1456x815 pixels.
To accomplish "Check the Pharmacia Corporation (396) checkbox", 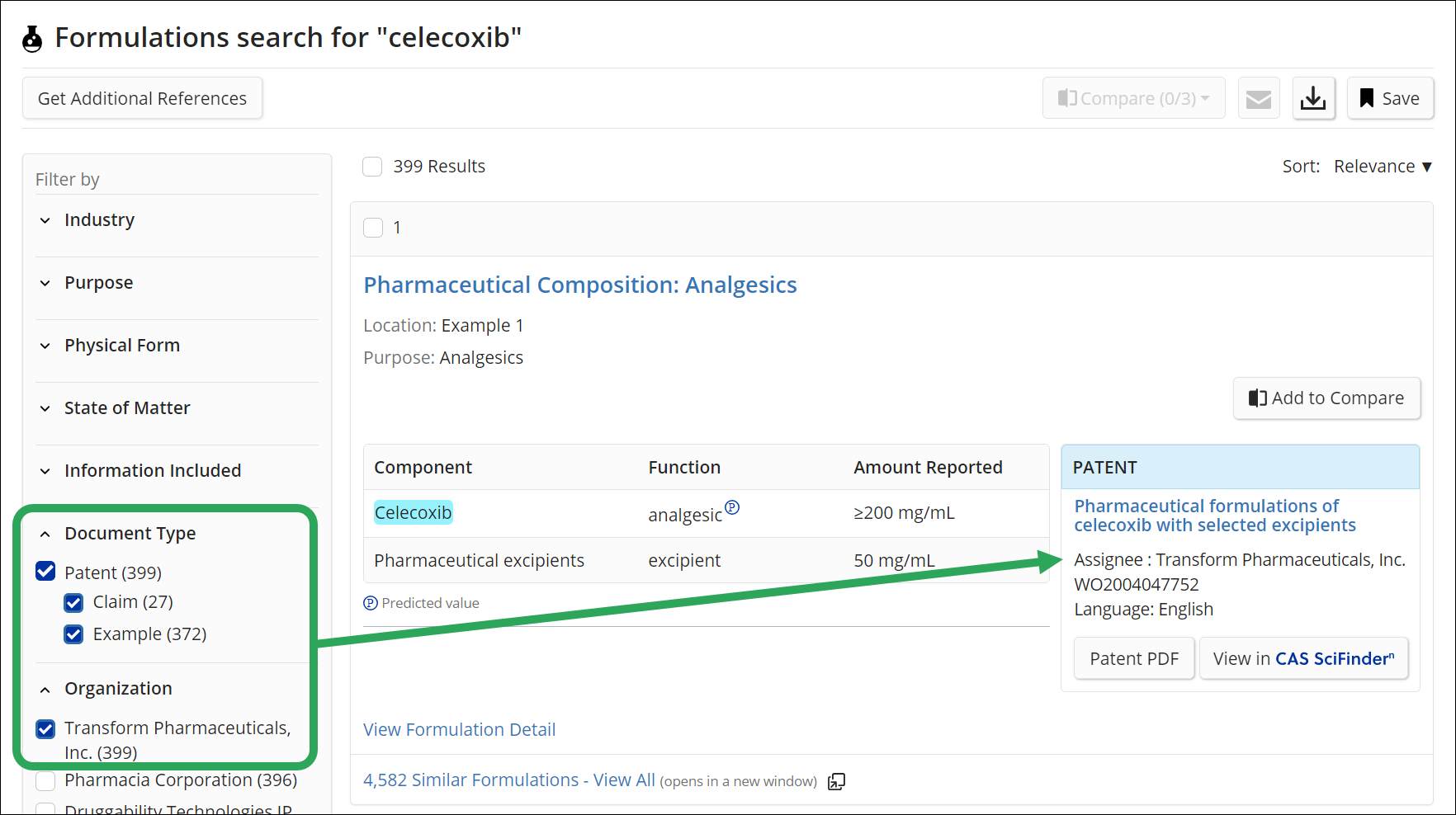I will click(x=45, y=780).
